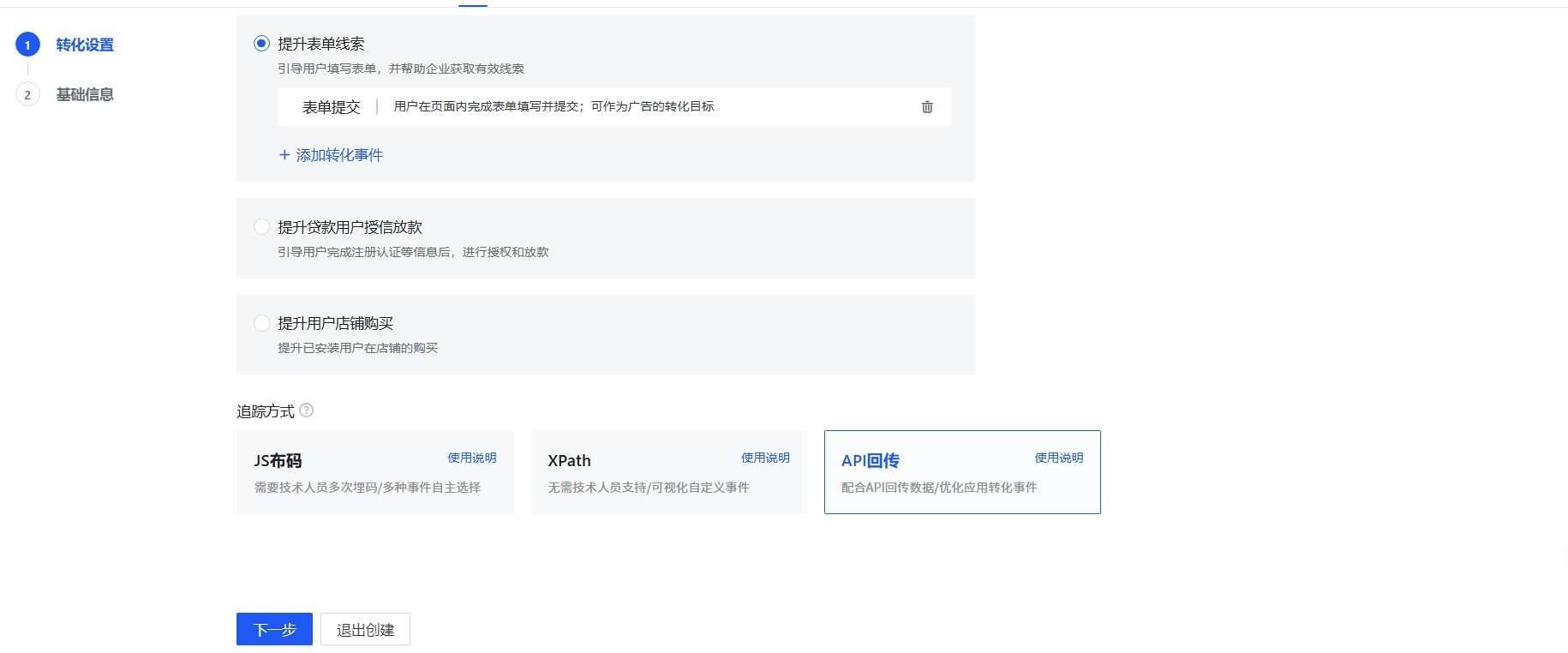The image size is (1568, 653).
Task: Select the 提升表单线索 radio button
Action: point(262,44)
